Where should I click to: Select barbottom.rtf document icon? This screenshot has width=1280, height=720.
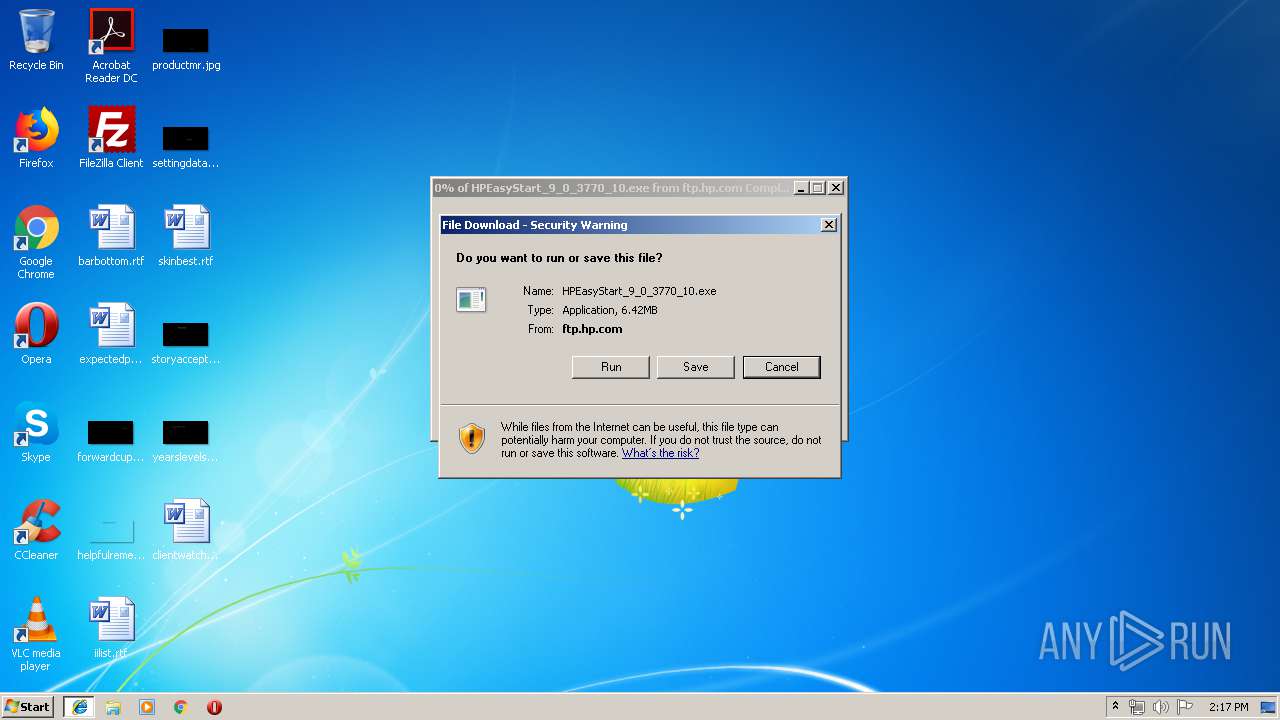[x=111, y=236]
